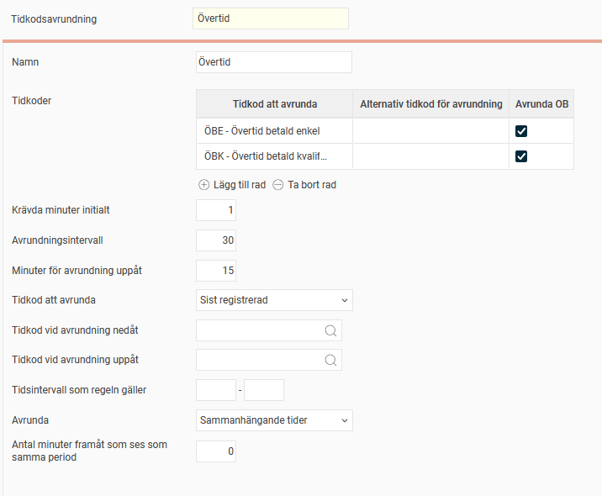The width and height of the screenshot is (602, 496).
Task: Select the ÖBK - Övertid betald kvalif row
Action: coord(273,156)
